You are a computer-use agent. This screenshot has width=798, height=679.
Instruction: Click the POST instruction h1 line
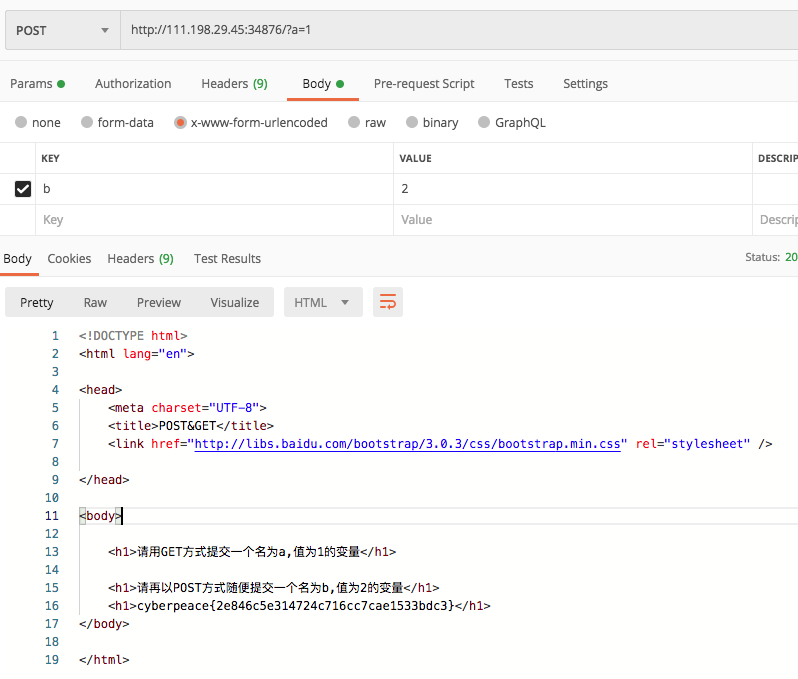[x=274, y=588]
